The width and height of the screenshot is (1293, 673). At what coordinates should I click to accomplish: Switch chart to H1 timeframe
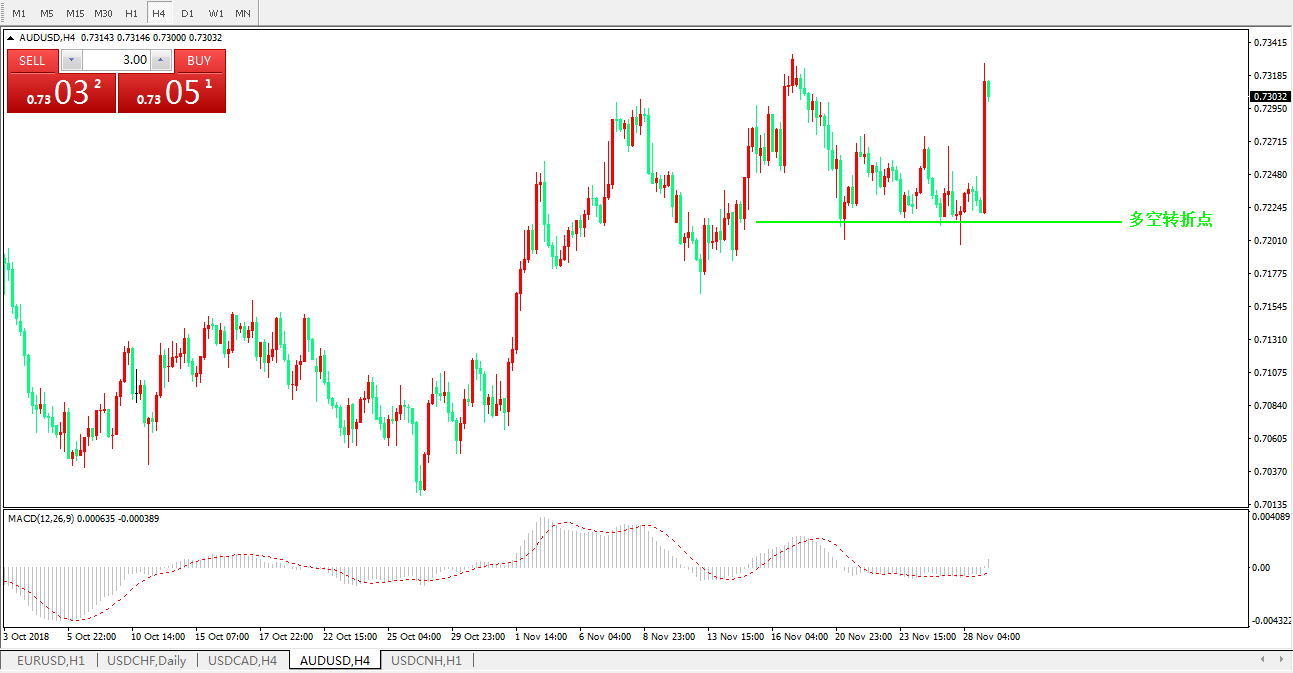(131, 13)
